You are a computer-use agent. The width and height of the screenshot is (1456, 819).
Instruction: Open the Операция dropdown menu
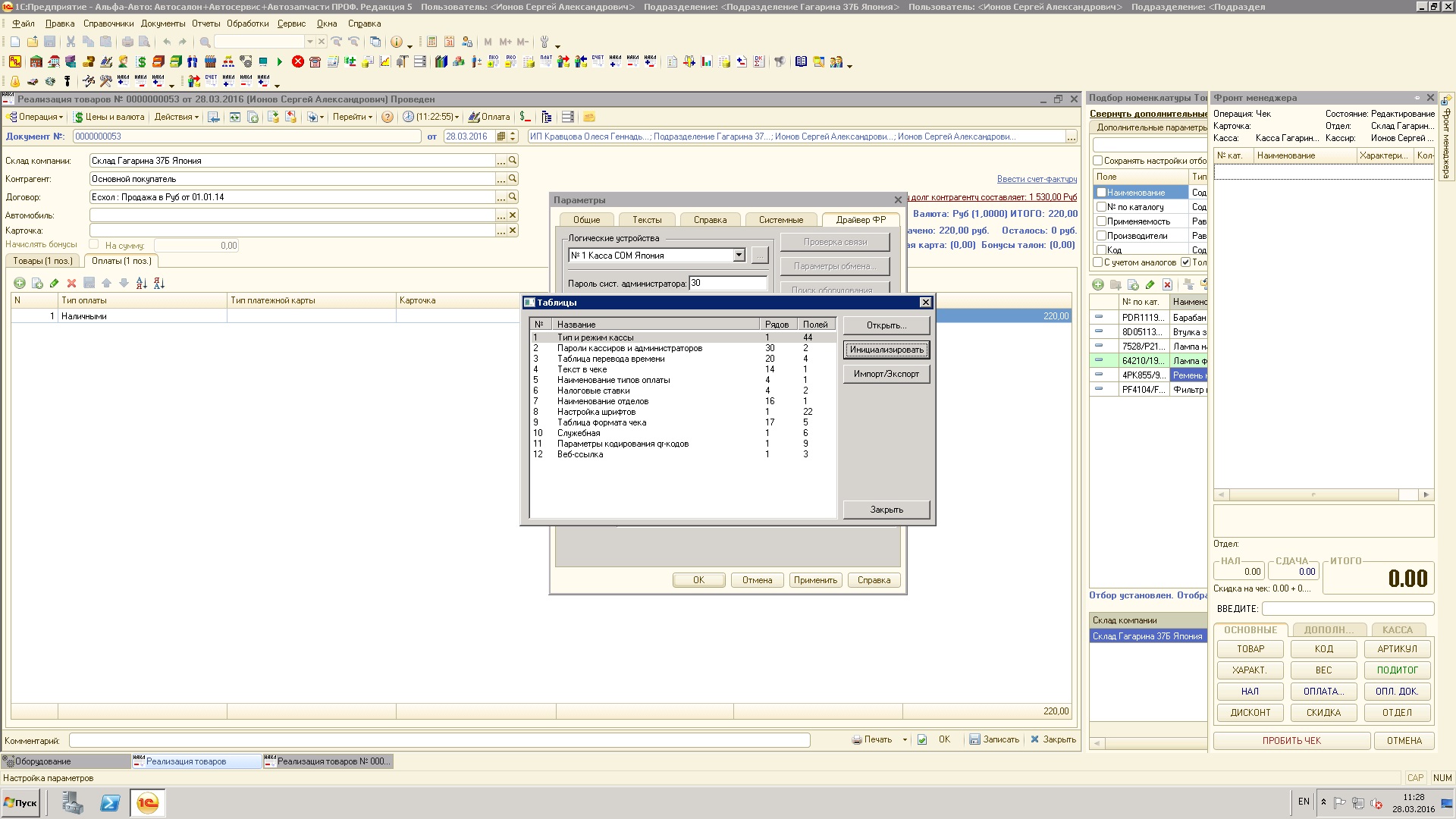coord(35,118)
